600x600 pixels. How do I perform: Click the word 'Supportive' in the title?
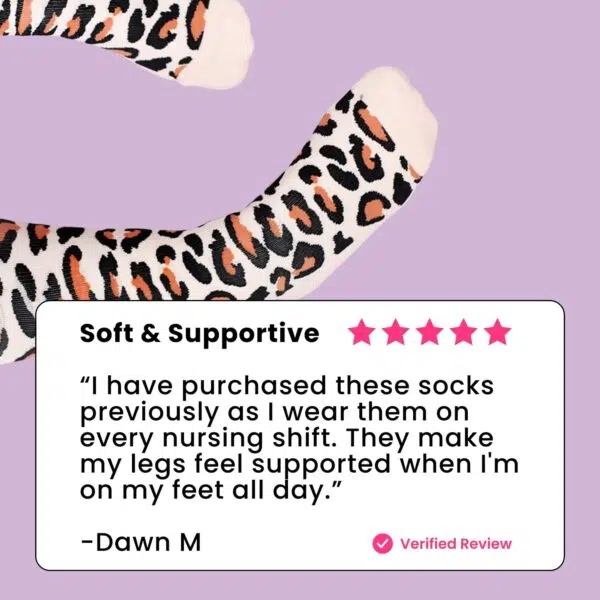pyautogui.click(x=244, y=334)
